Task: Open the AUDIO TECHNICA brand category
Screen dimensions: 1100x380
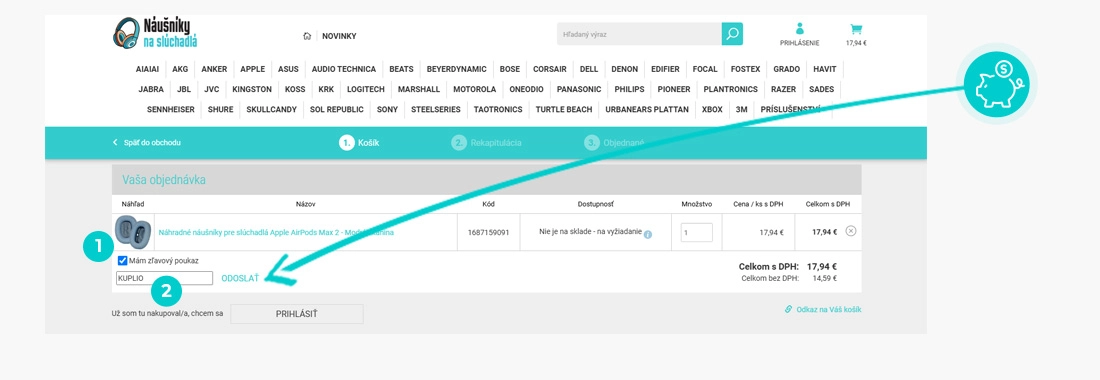Action: coord(344,69)
